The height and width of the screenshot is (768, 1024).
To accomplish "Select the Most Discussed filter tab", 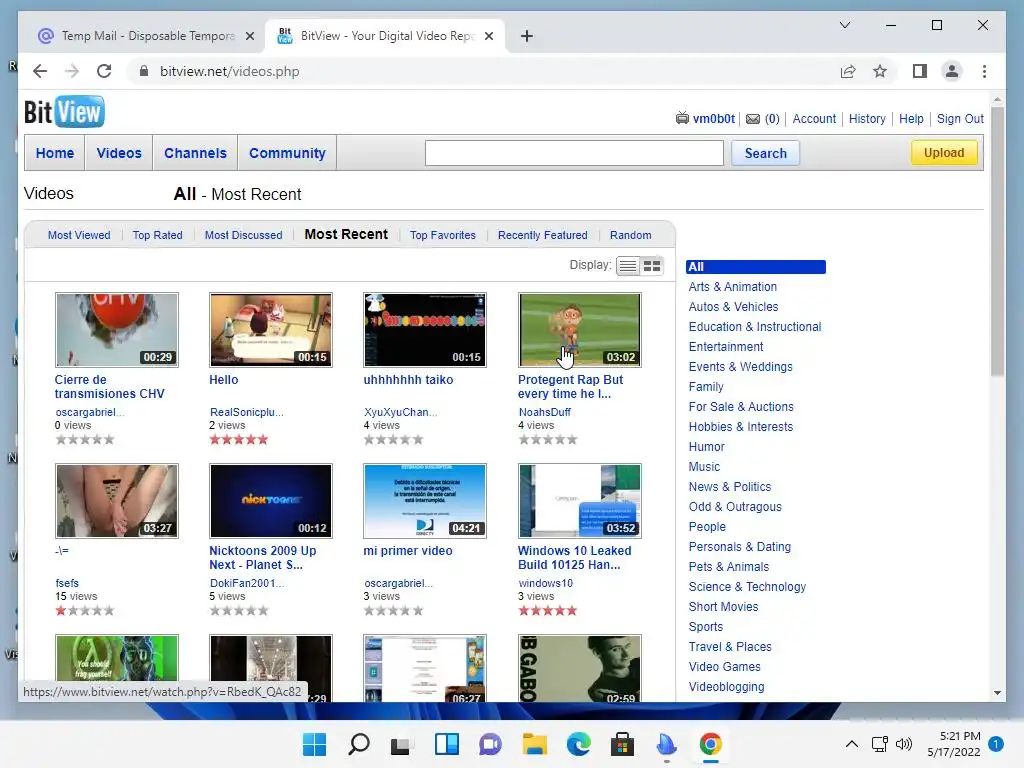I will click(244, 235).
